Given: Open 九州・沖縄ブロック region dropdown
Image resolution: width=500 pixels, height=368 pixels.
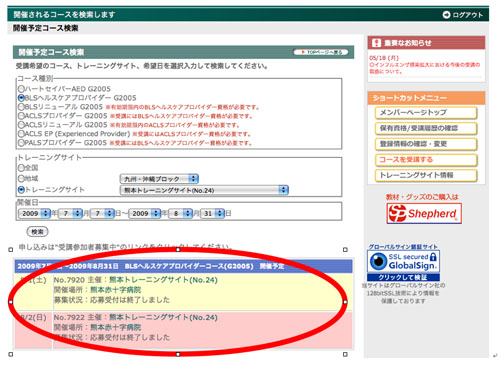Looking at the screenshot, I should coord(159,179).
